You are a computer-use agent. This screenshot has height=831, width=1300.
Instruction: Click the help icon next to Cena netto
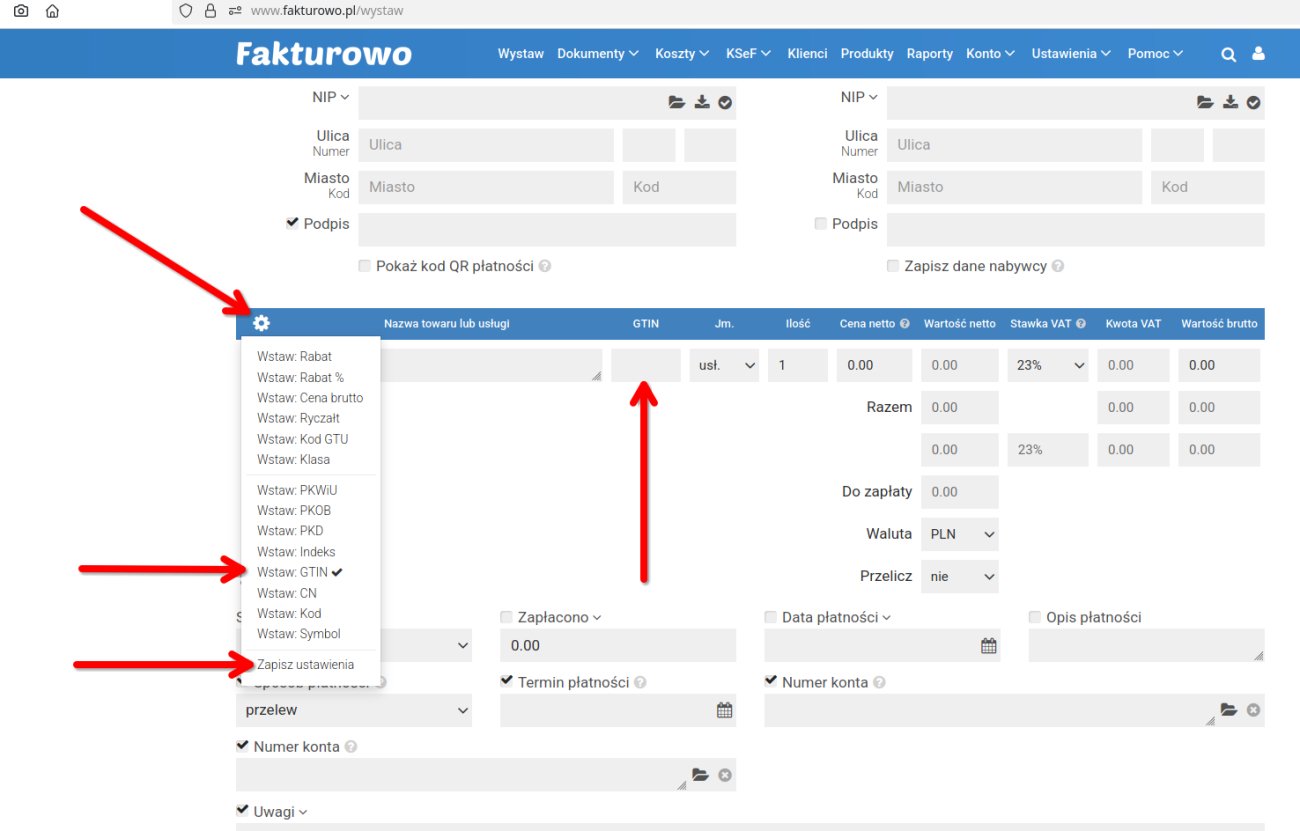coord(904,324)
